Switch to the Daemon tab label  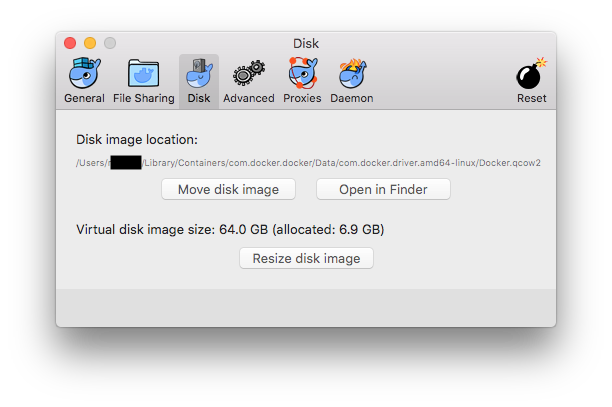[x=351, y=98]
